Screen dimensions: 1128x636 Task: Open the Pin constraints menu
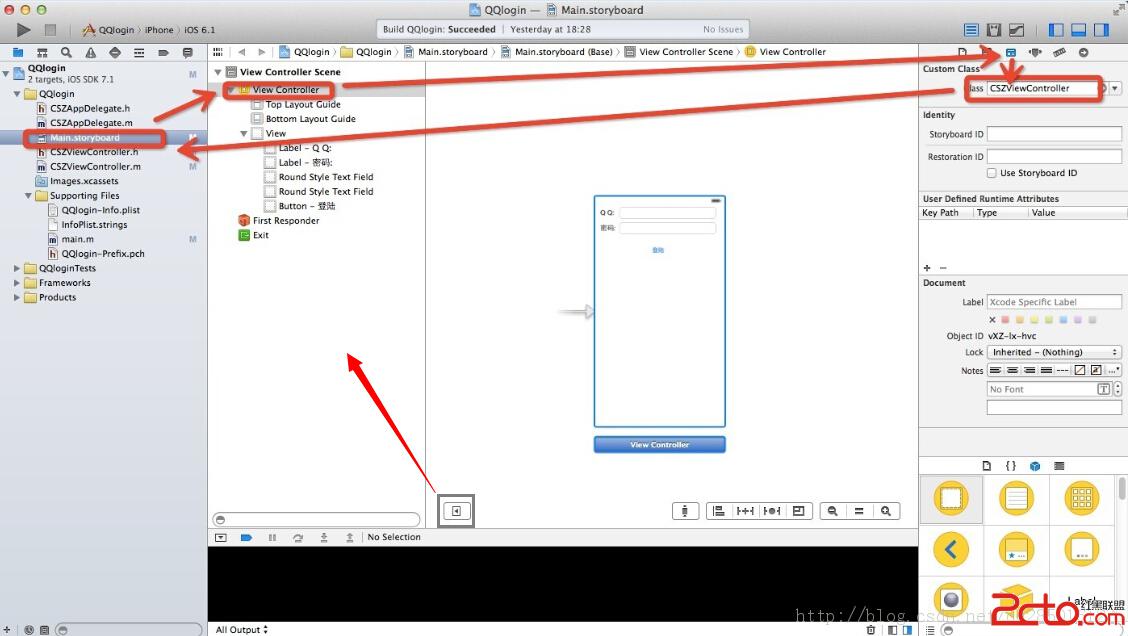point(745,511)
